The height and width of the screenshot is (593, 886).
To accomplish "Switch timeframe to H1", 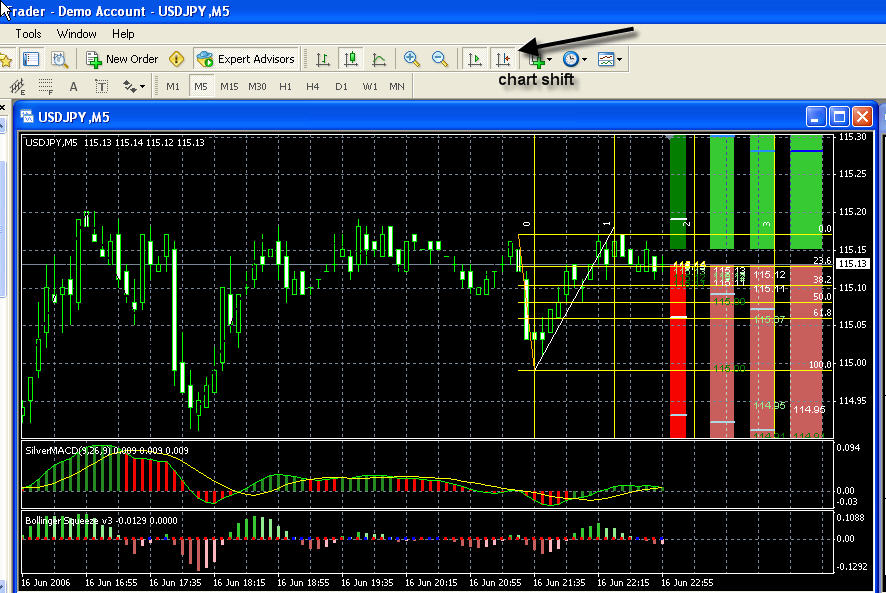I will pyautogui.click(x=285, y=86).
